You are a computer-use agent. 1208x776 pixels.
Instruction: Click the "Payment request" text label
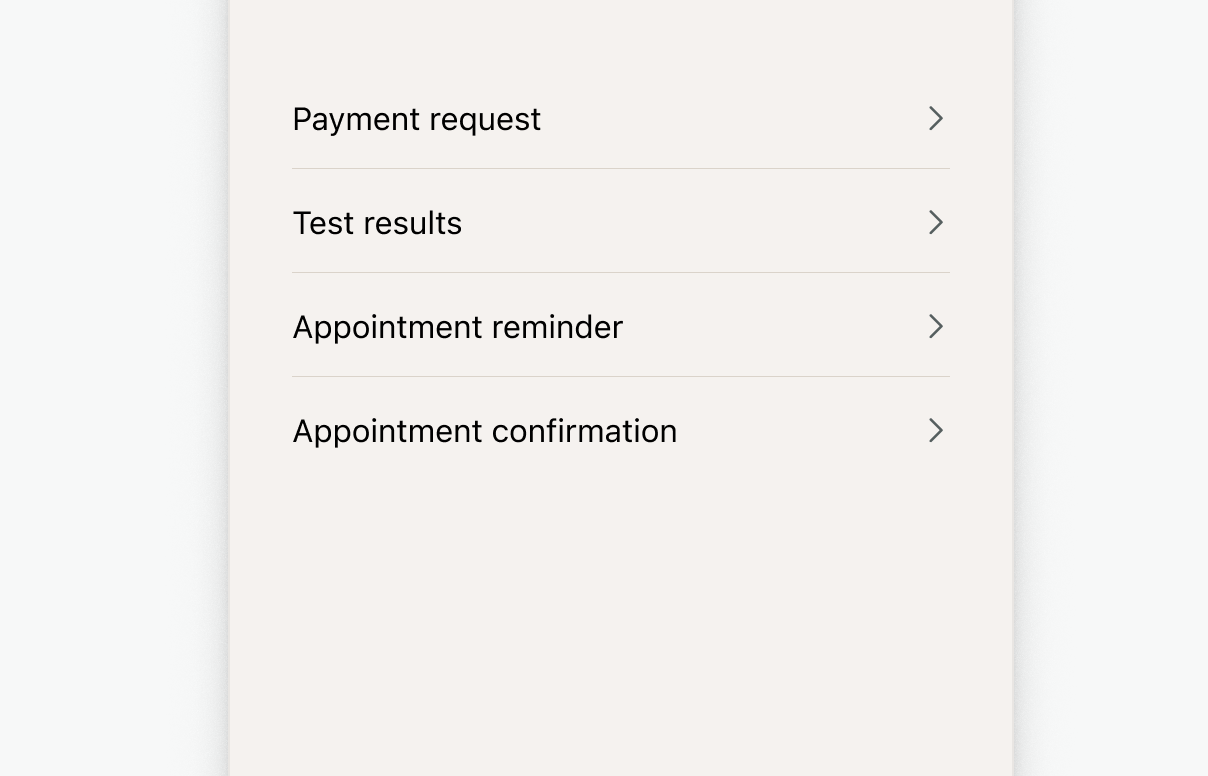pos(416,119)
